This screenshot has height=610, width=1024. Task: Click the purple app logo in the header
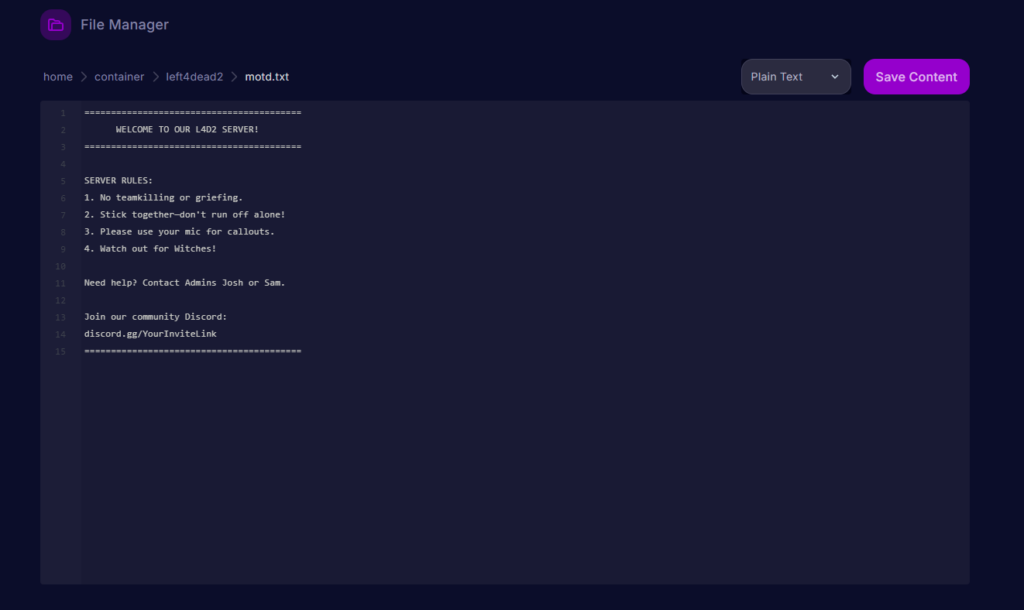coord(55,24)
